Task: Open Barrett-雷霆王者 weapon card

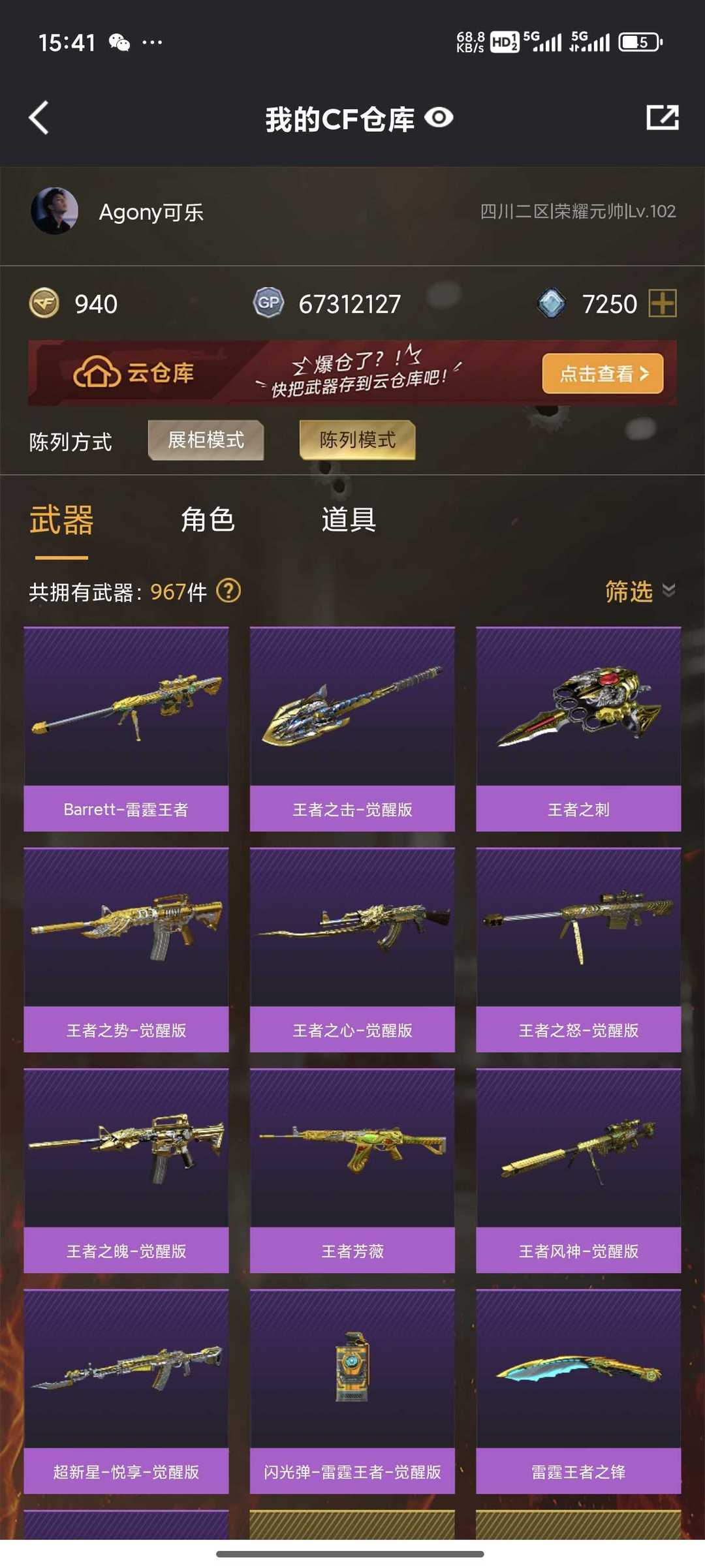Action: (x=127, y=729)
